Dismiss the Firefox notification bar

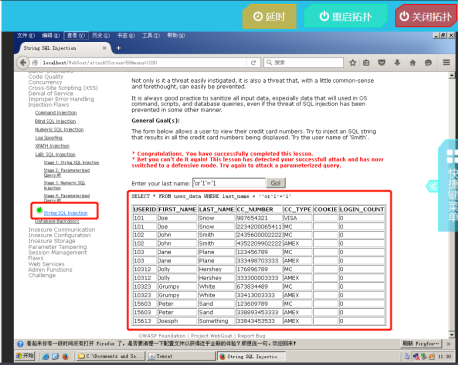[x=449, y=344]
